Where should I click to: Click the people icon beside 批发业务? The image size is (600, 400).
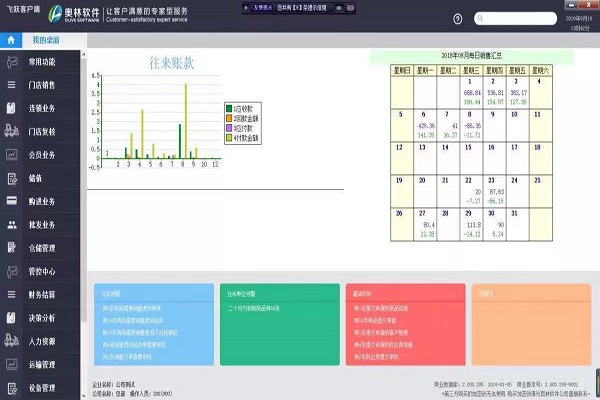11,225
